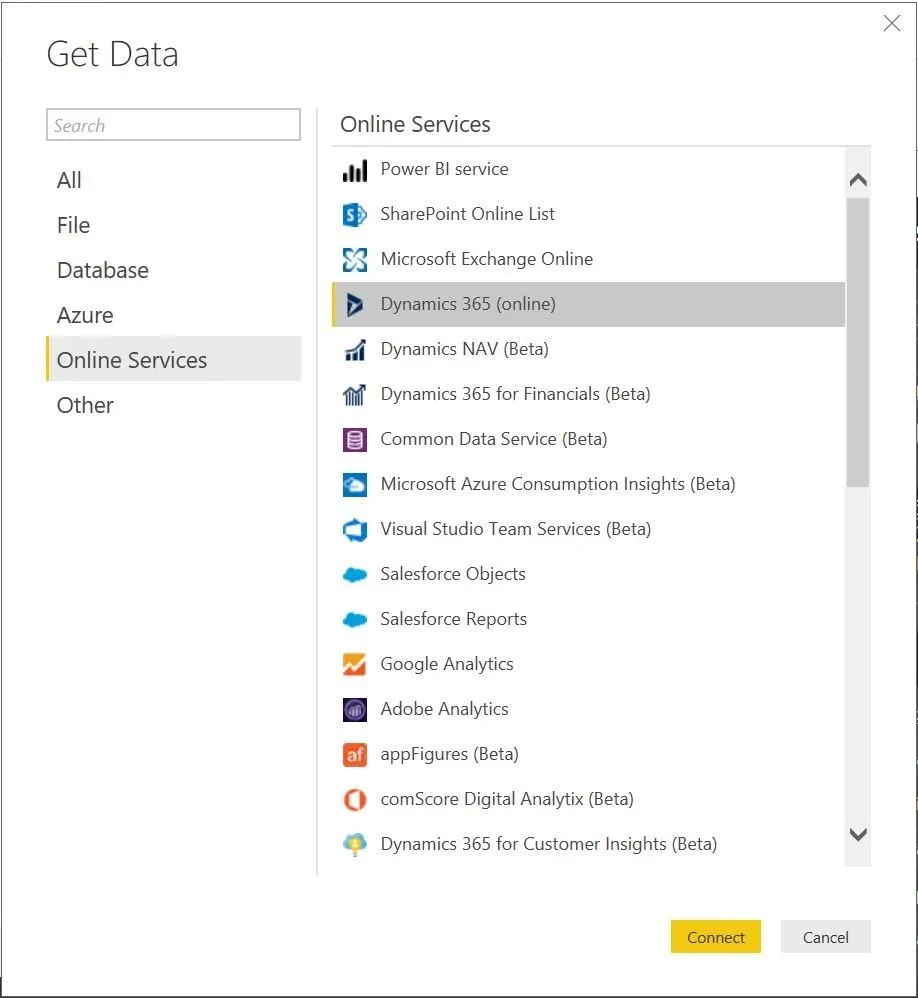Viewport: 918px width, 998px height.
Task: Click the Google Analytics icon
Action: [x=355, y=664]
